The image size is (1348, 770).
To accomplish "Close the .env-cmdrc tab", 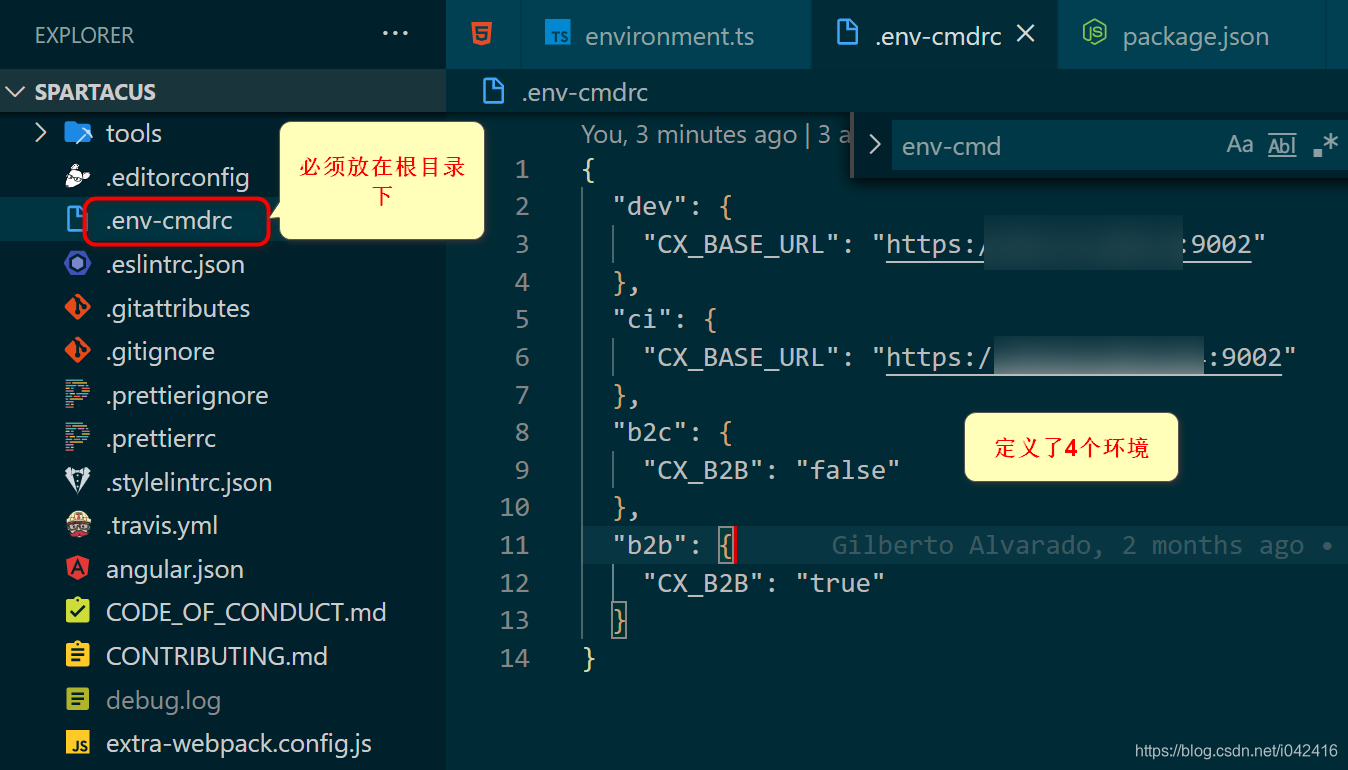I will click(x=1025, y=34).
